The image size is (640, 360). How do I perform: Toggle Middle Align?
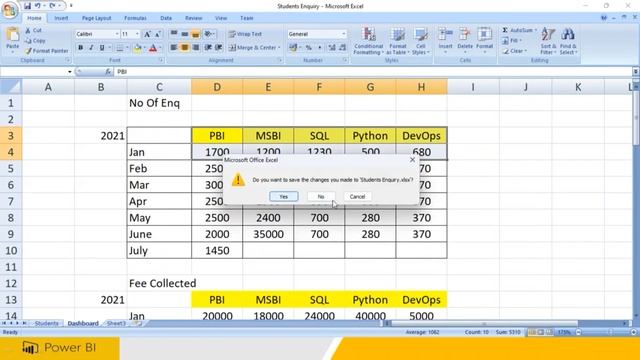tap(185, 34)
